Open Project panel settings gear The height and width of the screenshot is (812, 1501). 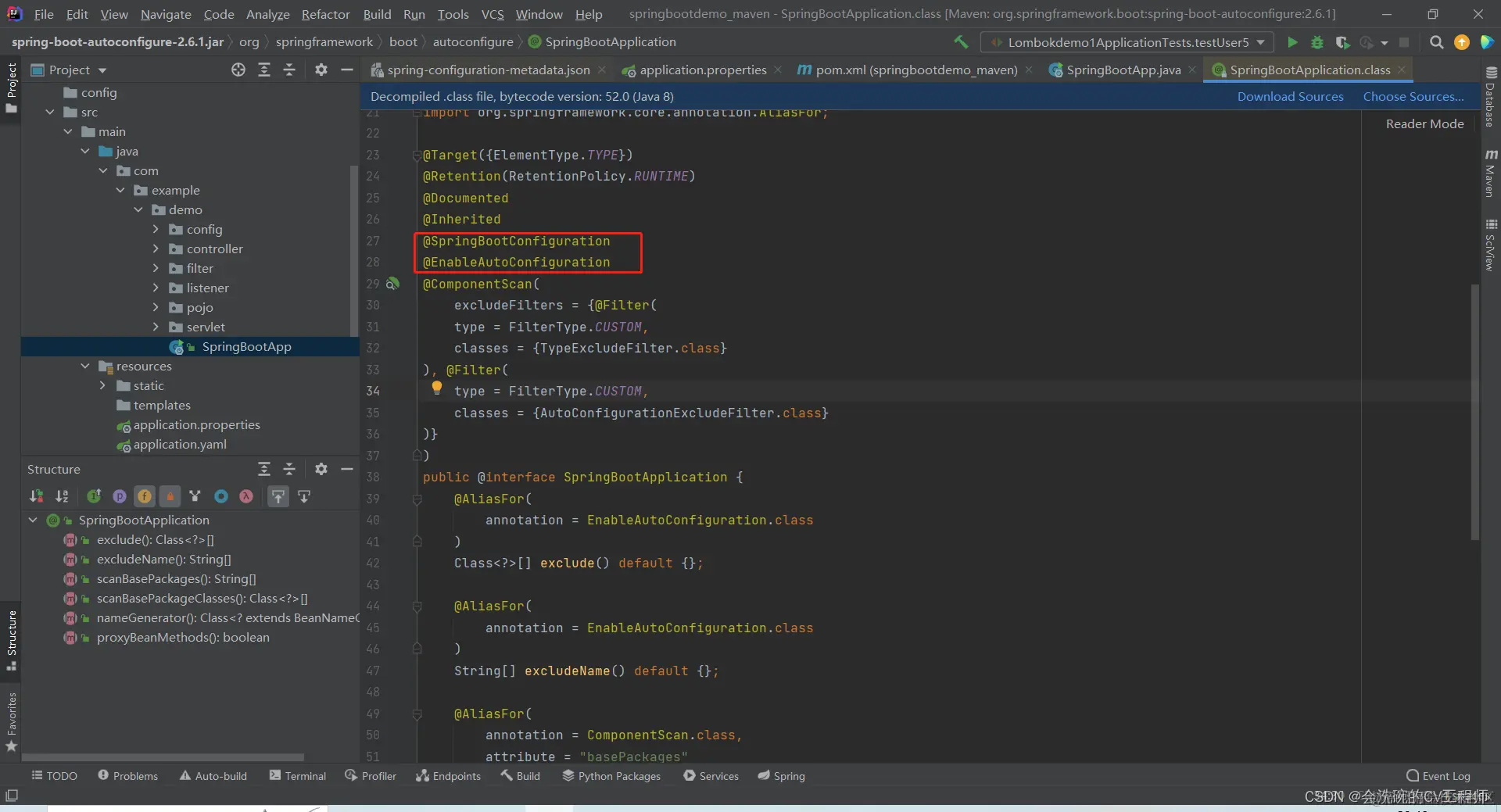click(x=321, y=70)
